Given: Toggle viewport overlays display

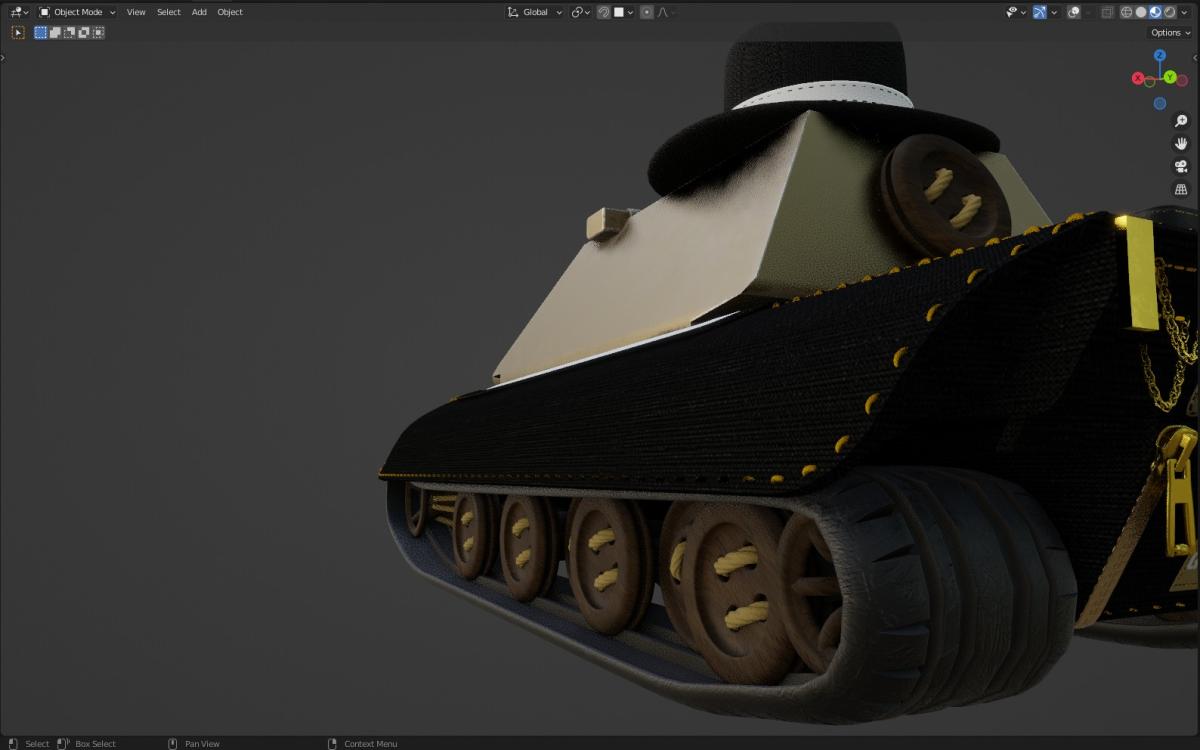Looking at the screenshot, I should 1073,12.
